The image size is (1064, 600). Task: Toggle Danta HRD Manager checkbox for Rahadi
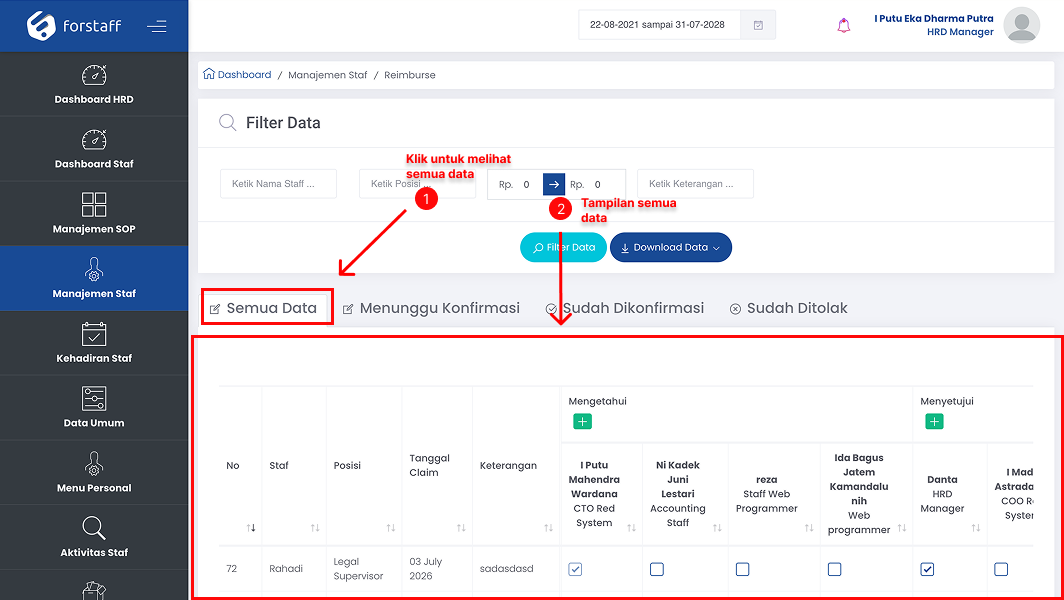(927, 569)
